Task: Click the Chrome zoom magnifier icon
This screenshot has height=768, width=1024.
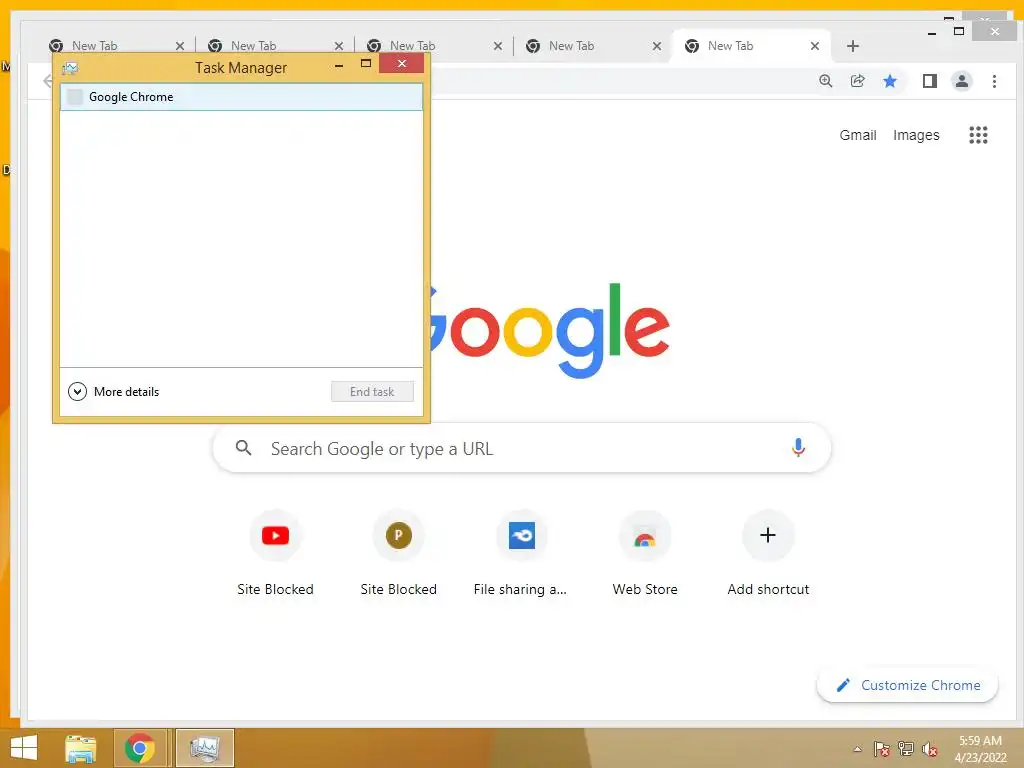Action: click(825, 81)
